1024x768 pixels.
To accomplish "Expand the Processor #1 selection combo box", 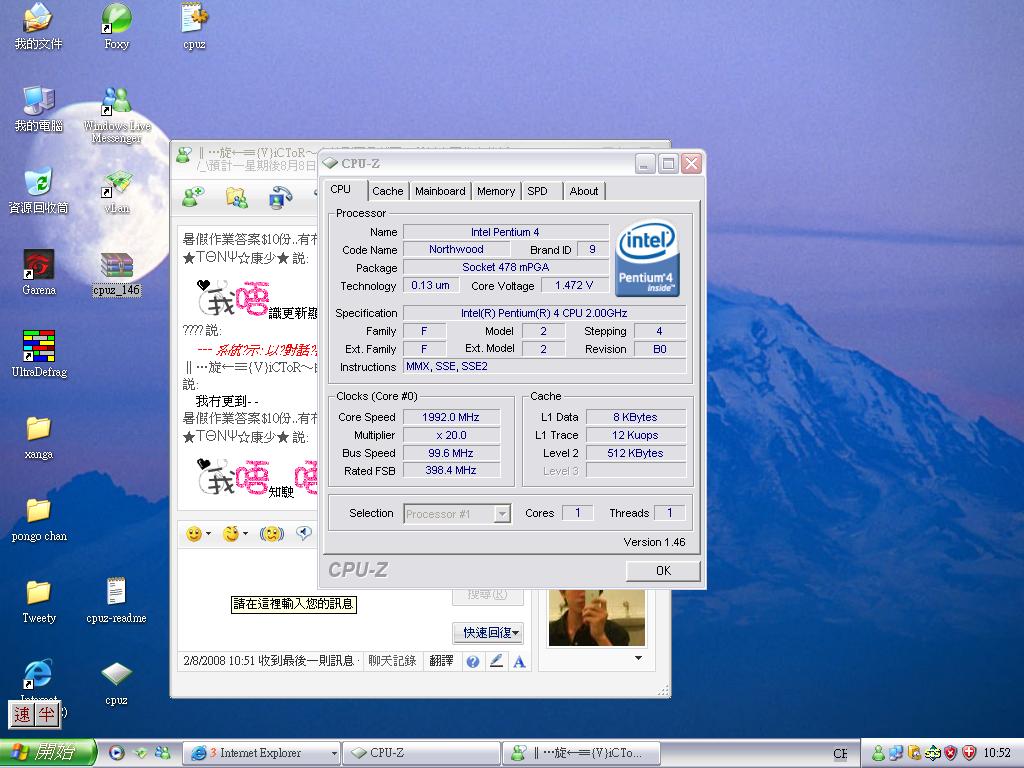I will [x=502, y=514].
